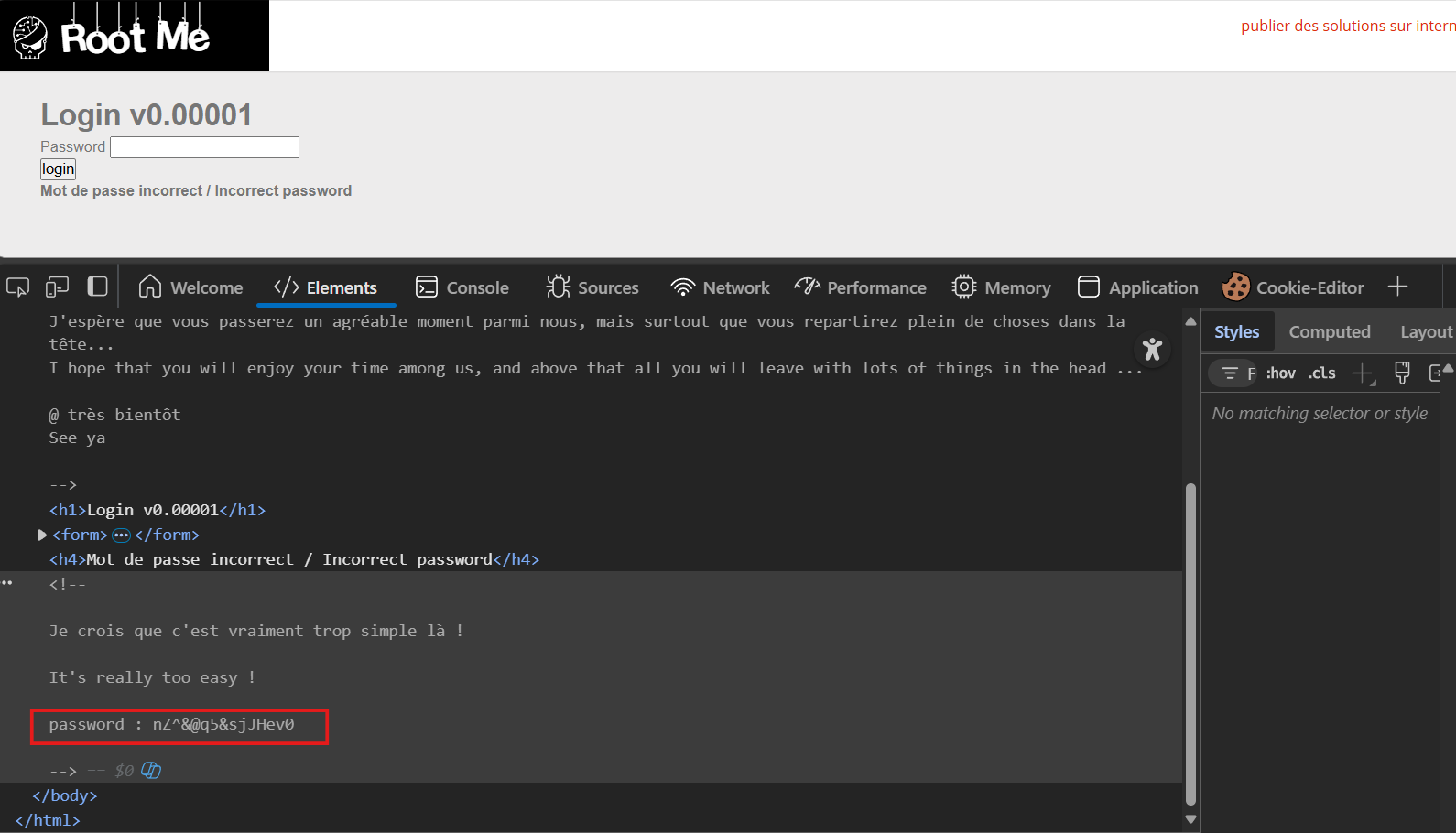The height and width of the screenshot is (833, 1456).
Task: Open the Cookie-Editor cookie icon
Action: [1235, 287]
